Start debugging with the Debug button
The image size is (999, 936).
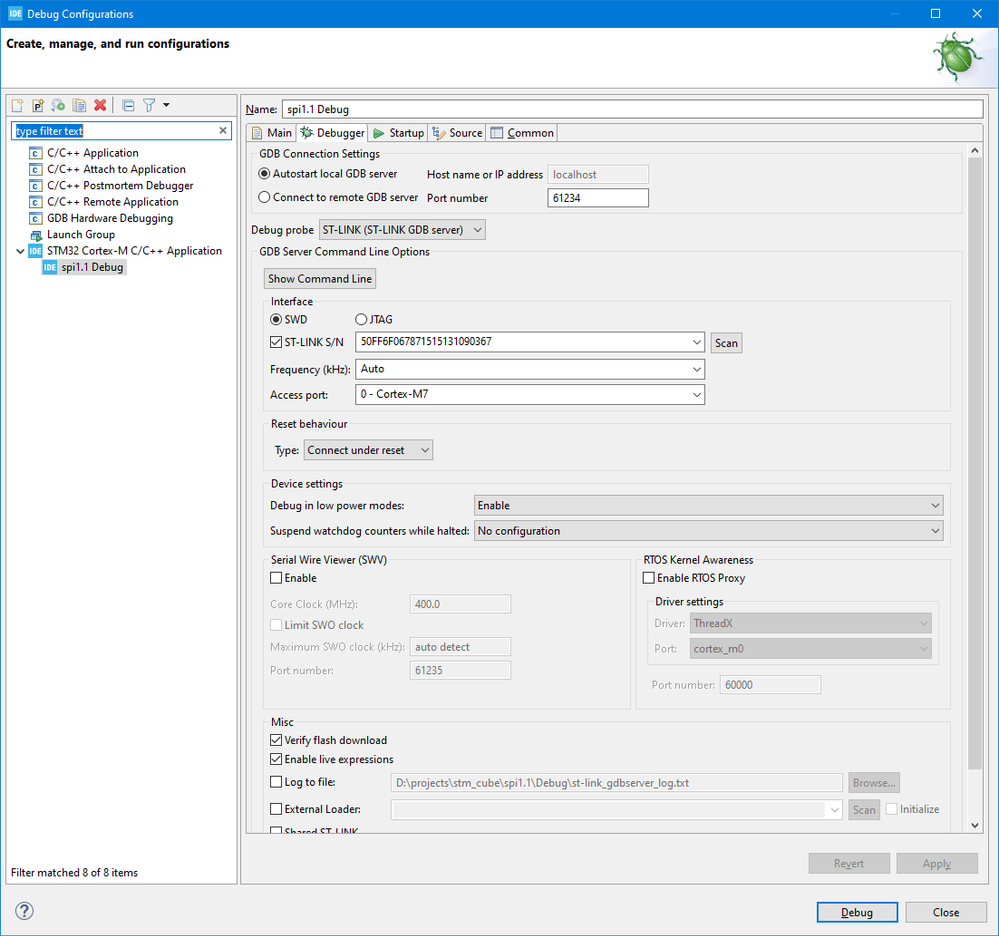(x=857, y=912)
